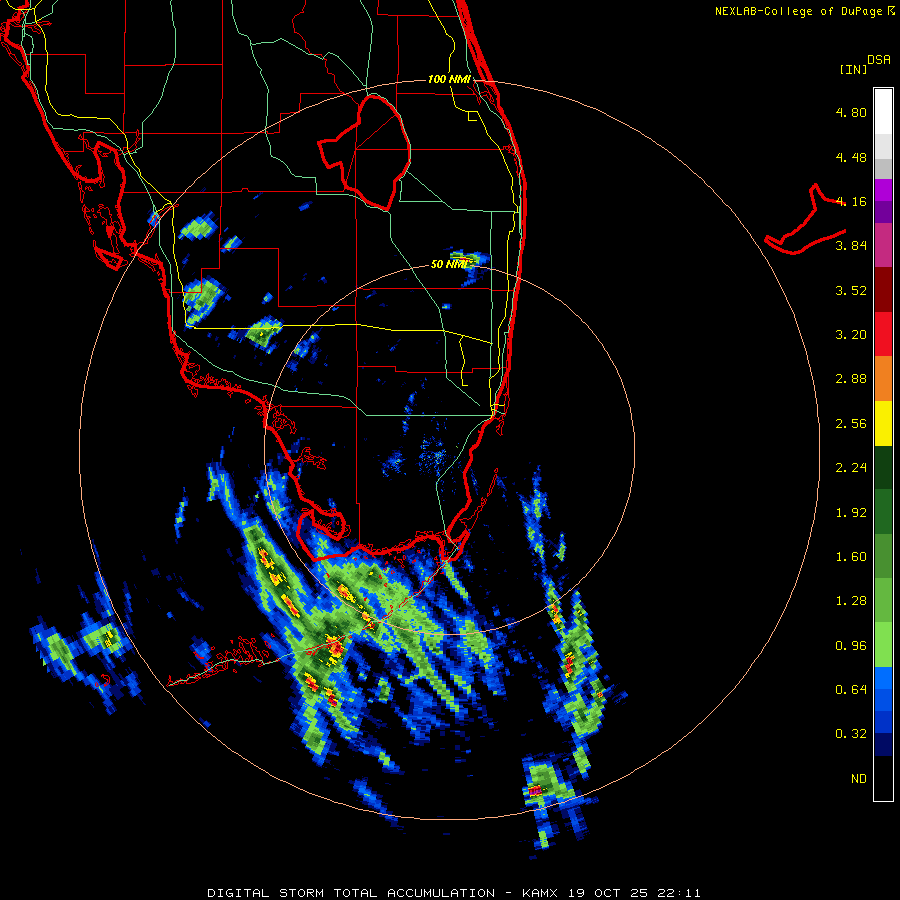Click the 0.64 legend value

tap(851, 690)
